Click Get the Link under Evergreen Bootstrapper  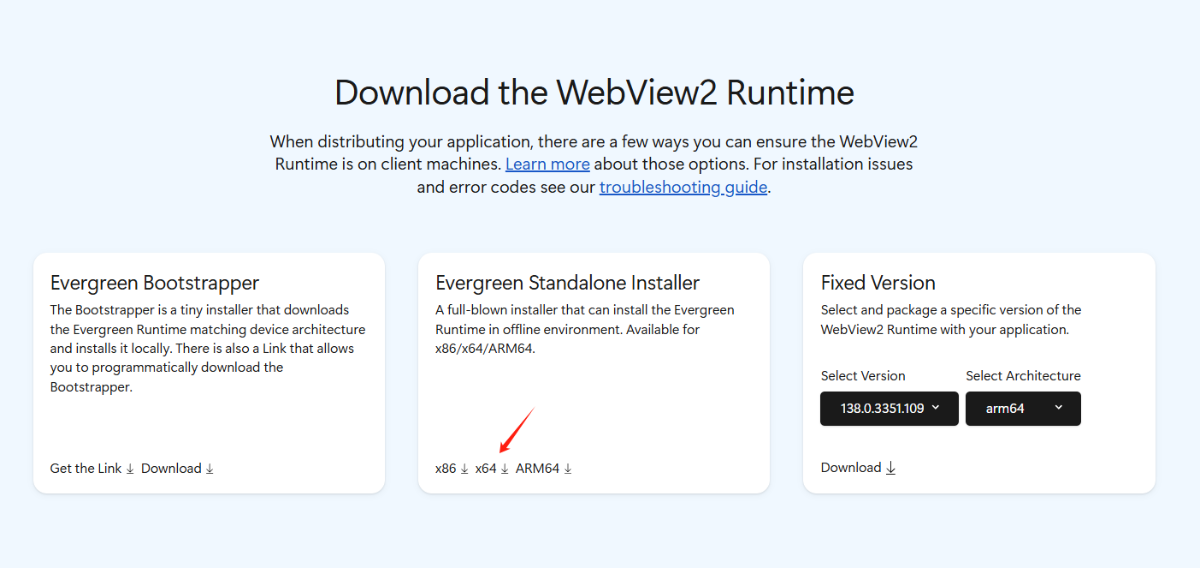(86, 469)
